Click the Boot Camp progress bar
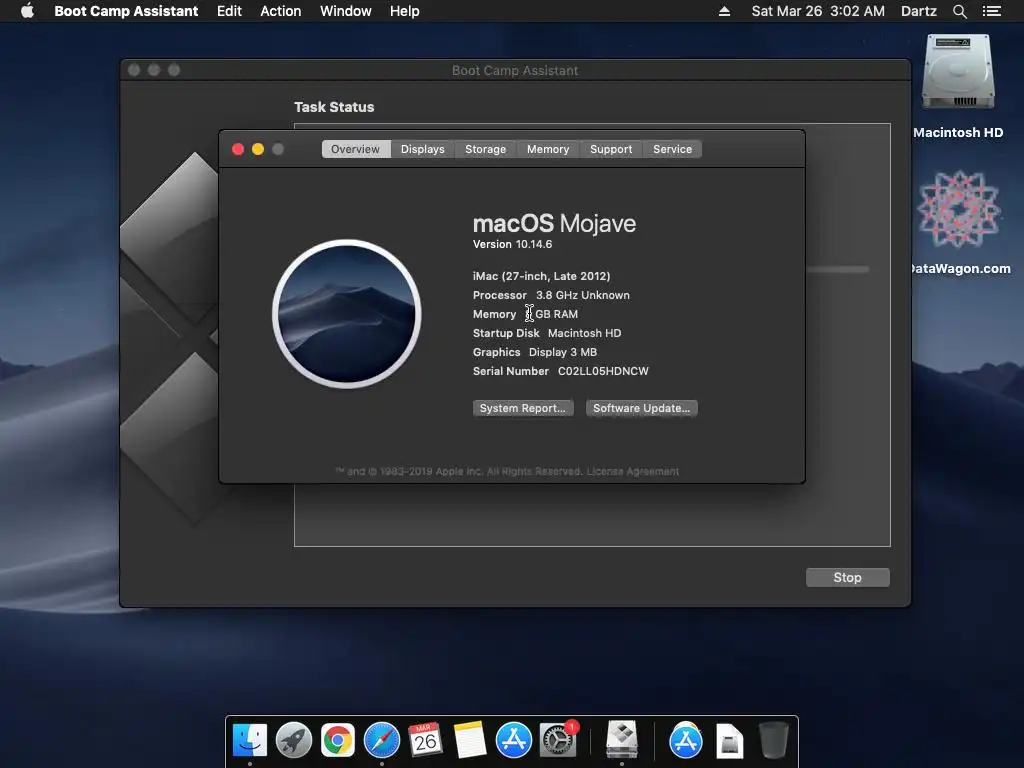The height and width of the screenshot is (768, 1024). [x=838, y=269]
